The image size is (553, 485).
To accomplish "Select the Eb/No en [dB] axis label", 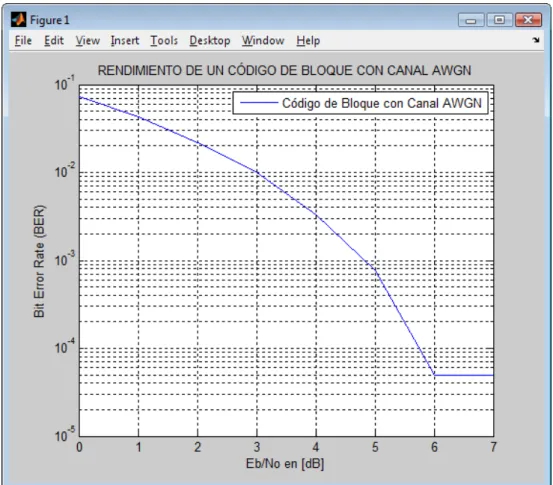I will pos(285,463).
